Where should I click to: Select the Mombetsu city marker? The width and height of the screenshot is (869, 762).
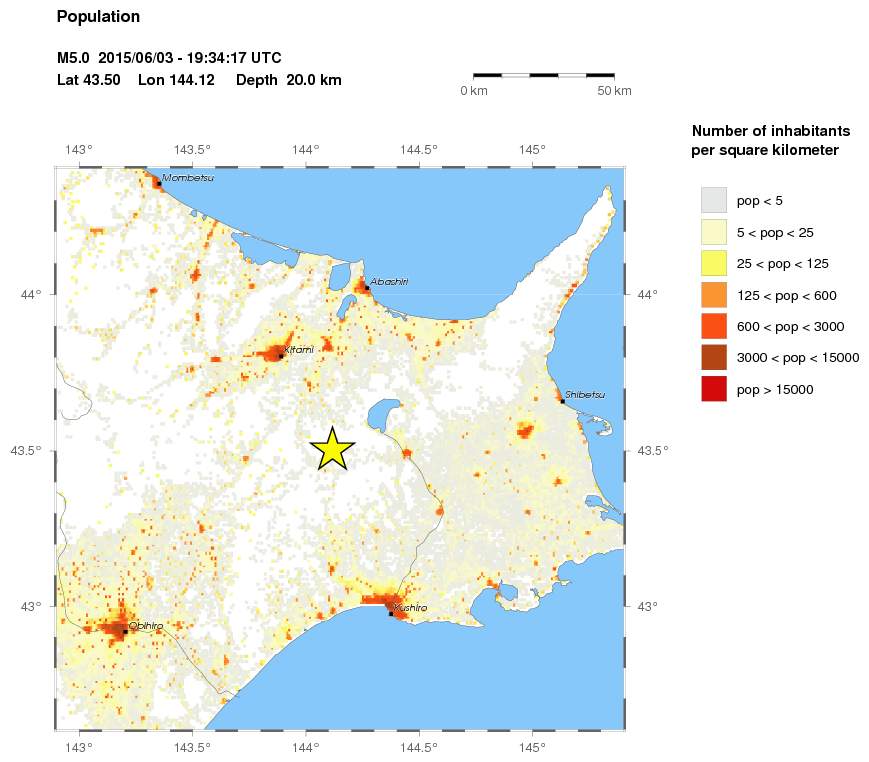pos(159,184)
